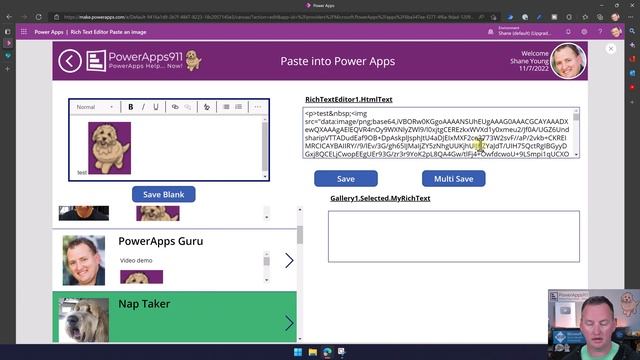Click the back arrow circle in app header

click(x=70, y=61)
